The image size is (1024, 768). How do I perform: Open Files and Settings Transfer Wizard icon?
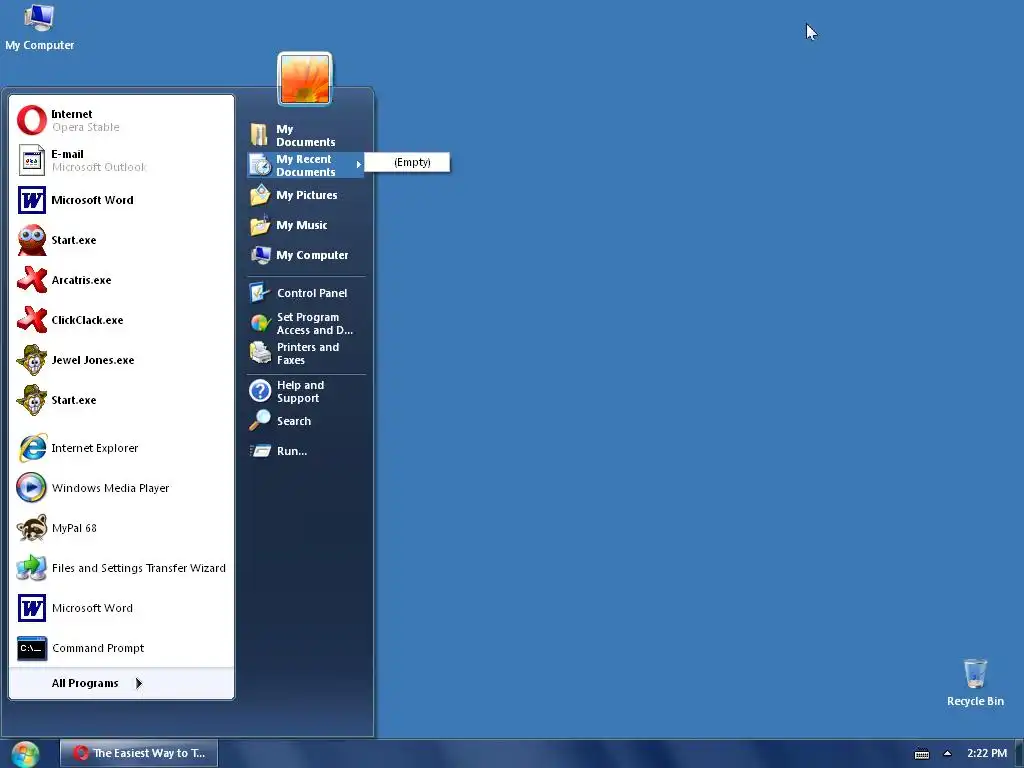(31, 568)
